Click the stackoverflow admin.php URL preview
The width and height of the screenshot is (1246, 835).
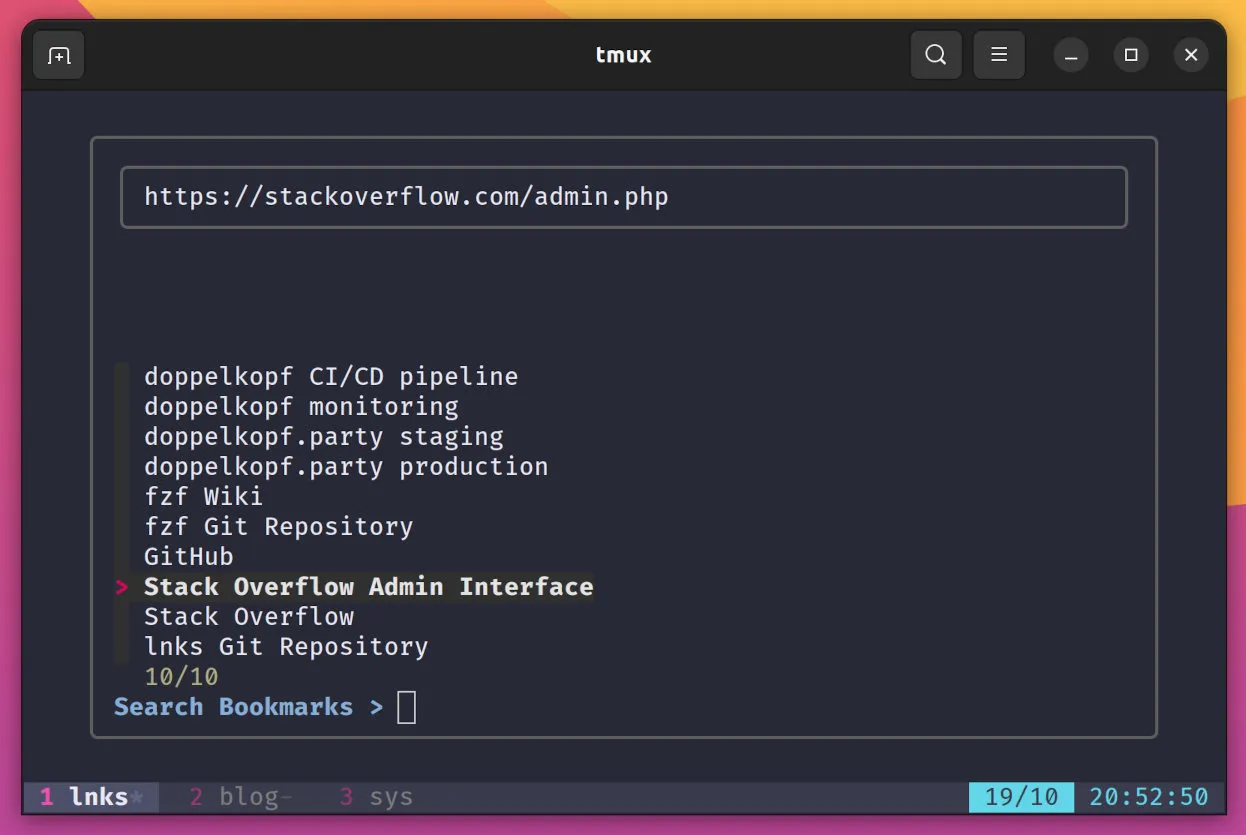406,197
